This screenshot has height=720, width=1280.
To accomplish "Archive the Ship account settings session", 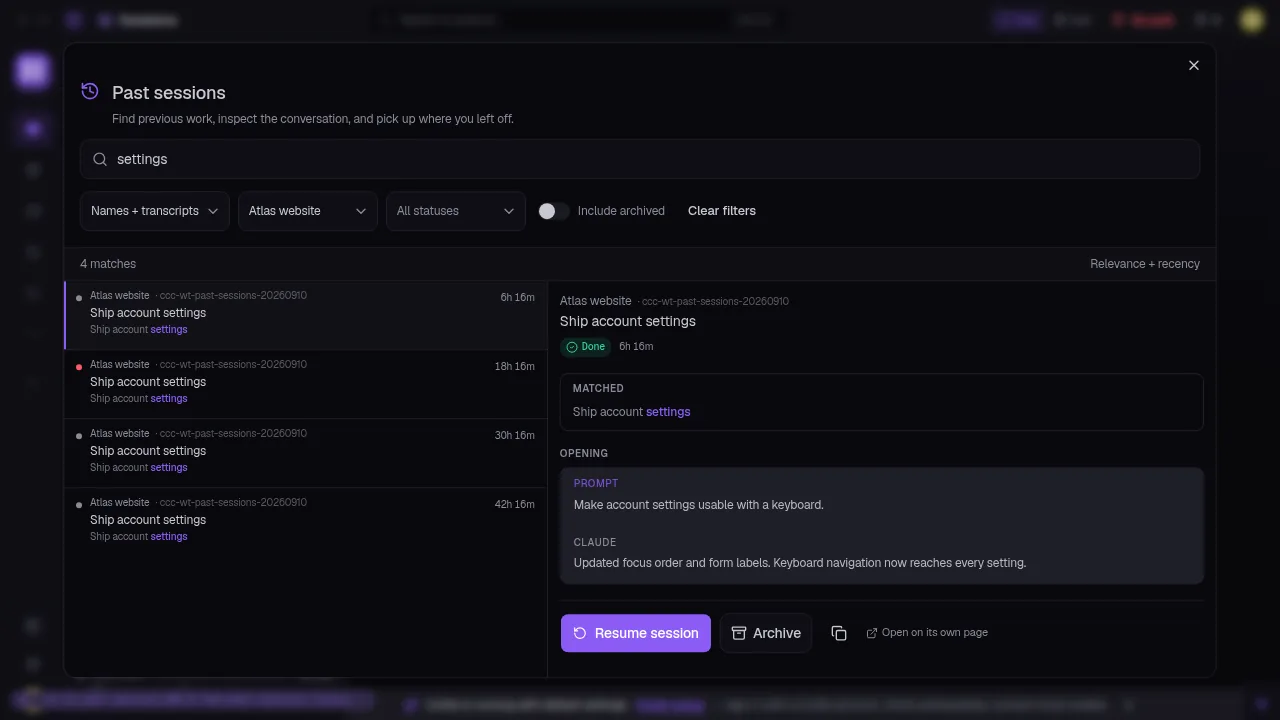I will click(x=766, y=633).
